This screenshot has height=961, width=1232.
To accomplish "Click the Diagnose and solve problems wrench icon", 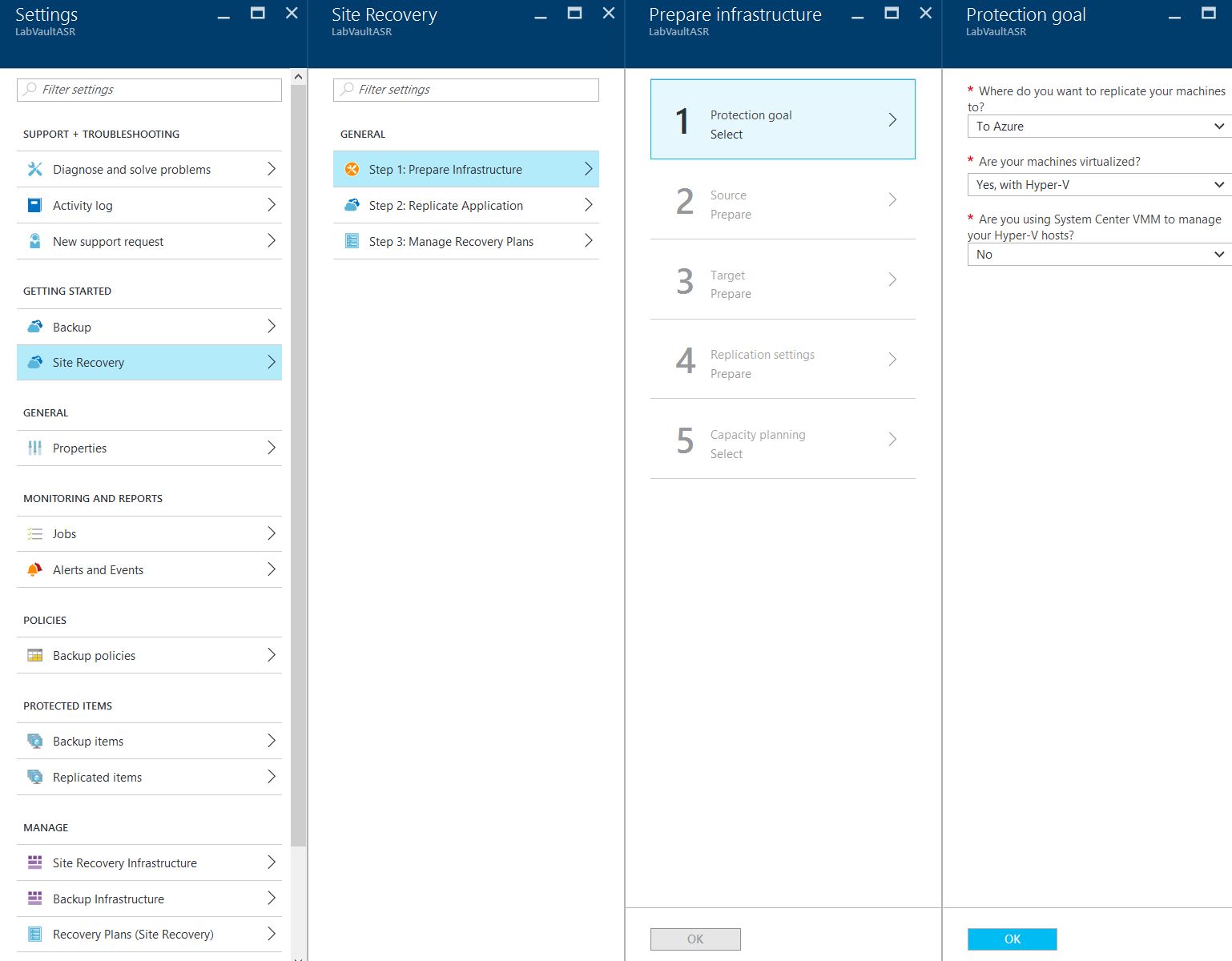I will pyautogui.click(x=34, y=169).
